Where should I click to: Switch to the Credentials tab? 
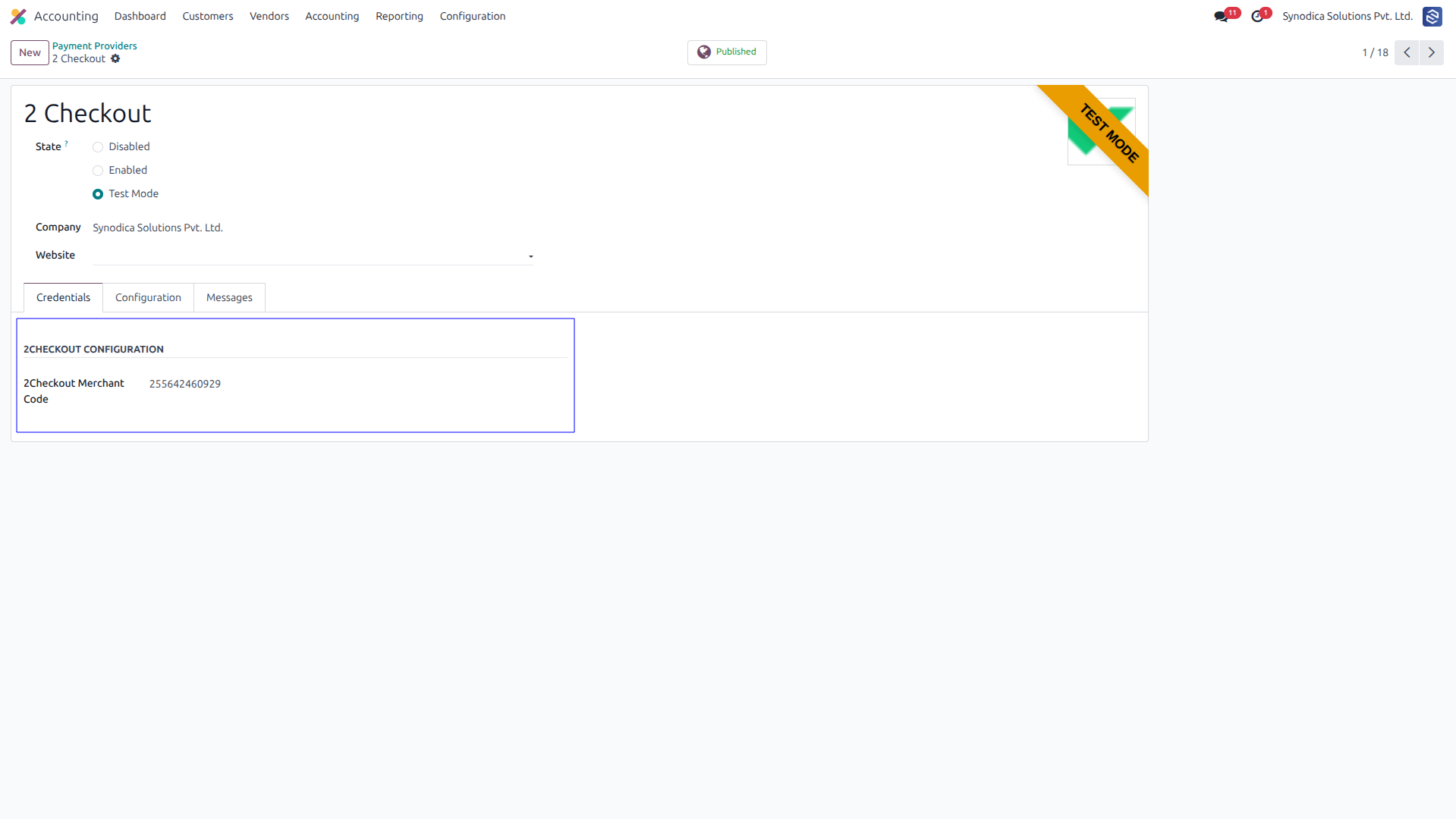click(63, 297)
